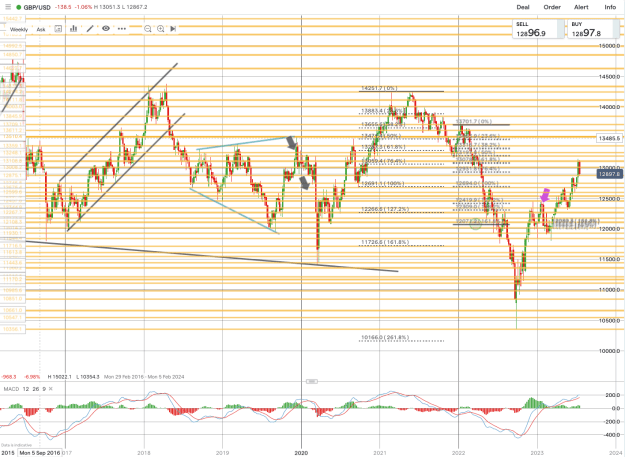Click the 15442.7 level label at left

13,19
